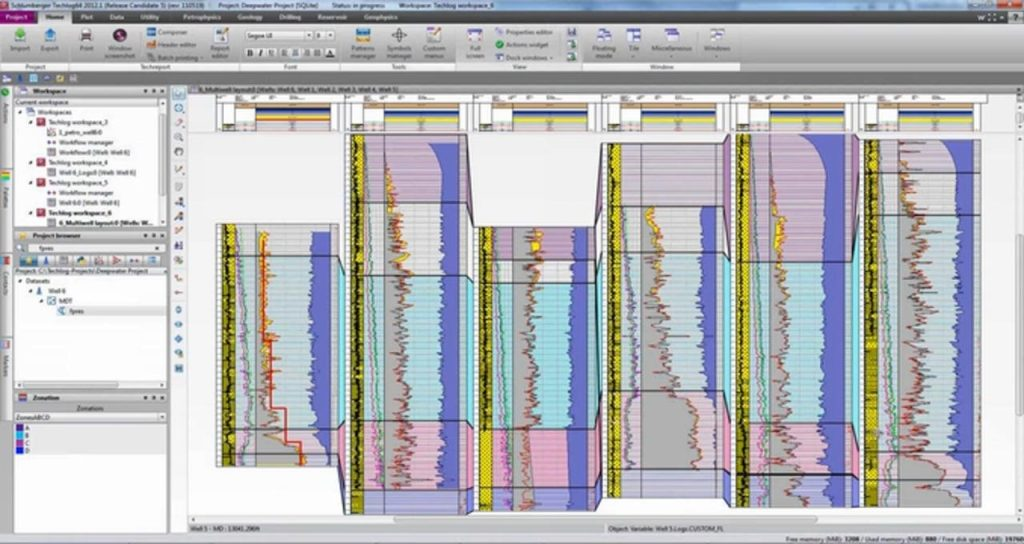Toggle italic text formatting
This screenshot has width=1024, height=544.
[261, 53]
